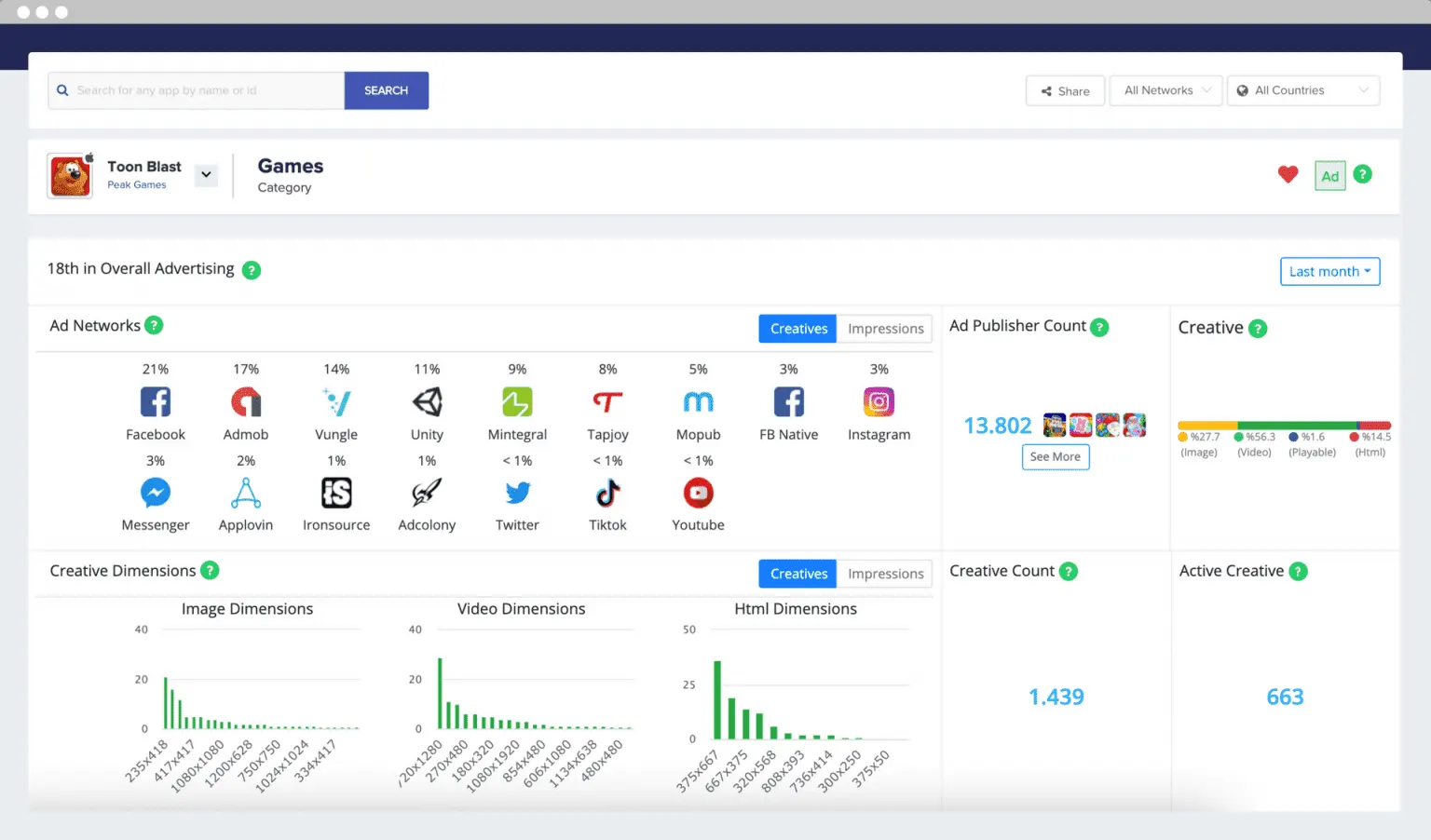Show help for Active Creative
The width and height of the screenshot is (1431, 840).
1298,571
